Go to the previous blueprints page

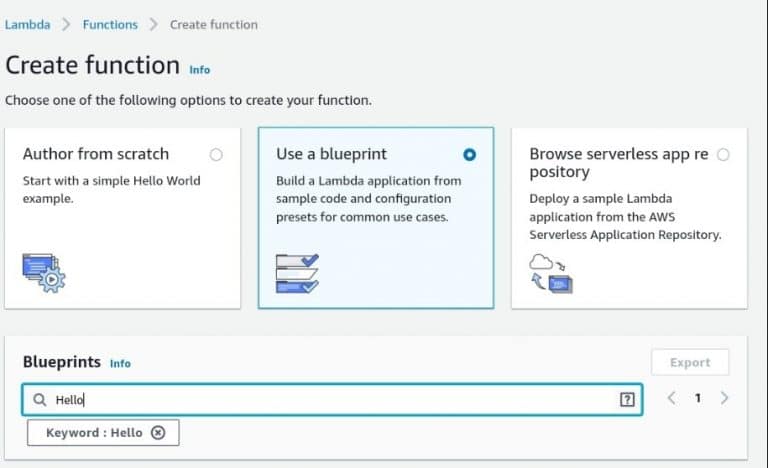coord(672,398)
